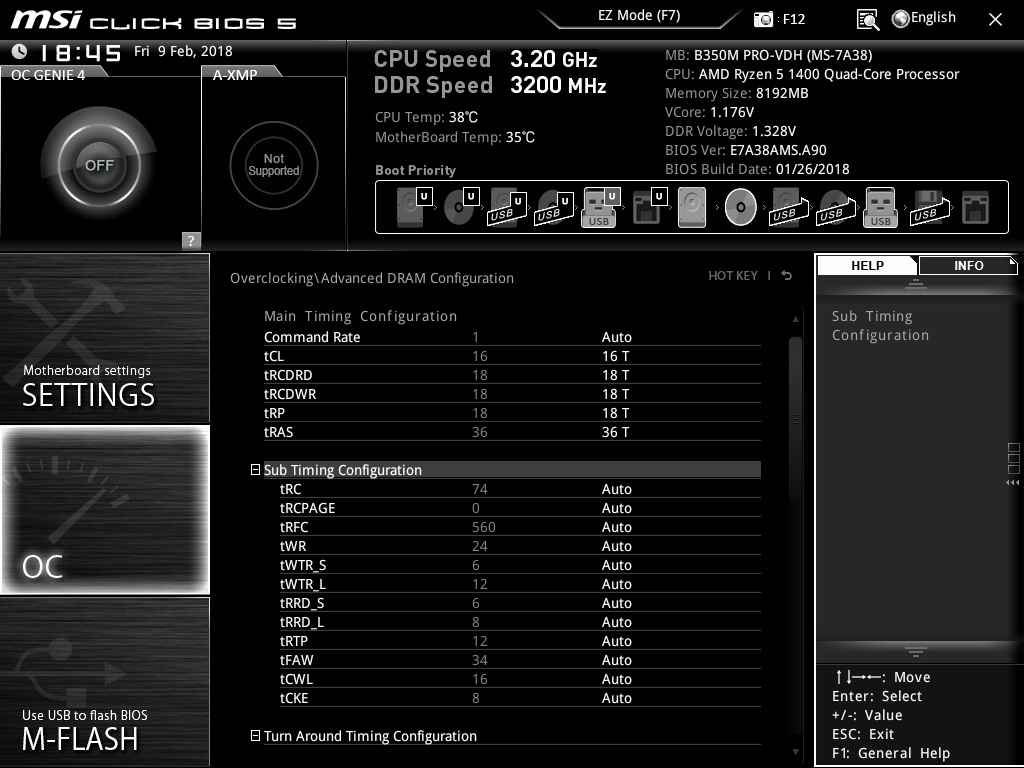Open the side panel triple-arrow handle

tap(1013, 483)
